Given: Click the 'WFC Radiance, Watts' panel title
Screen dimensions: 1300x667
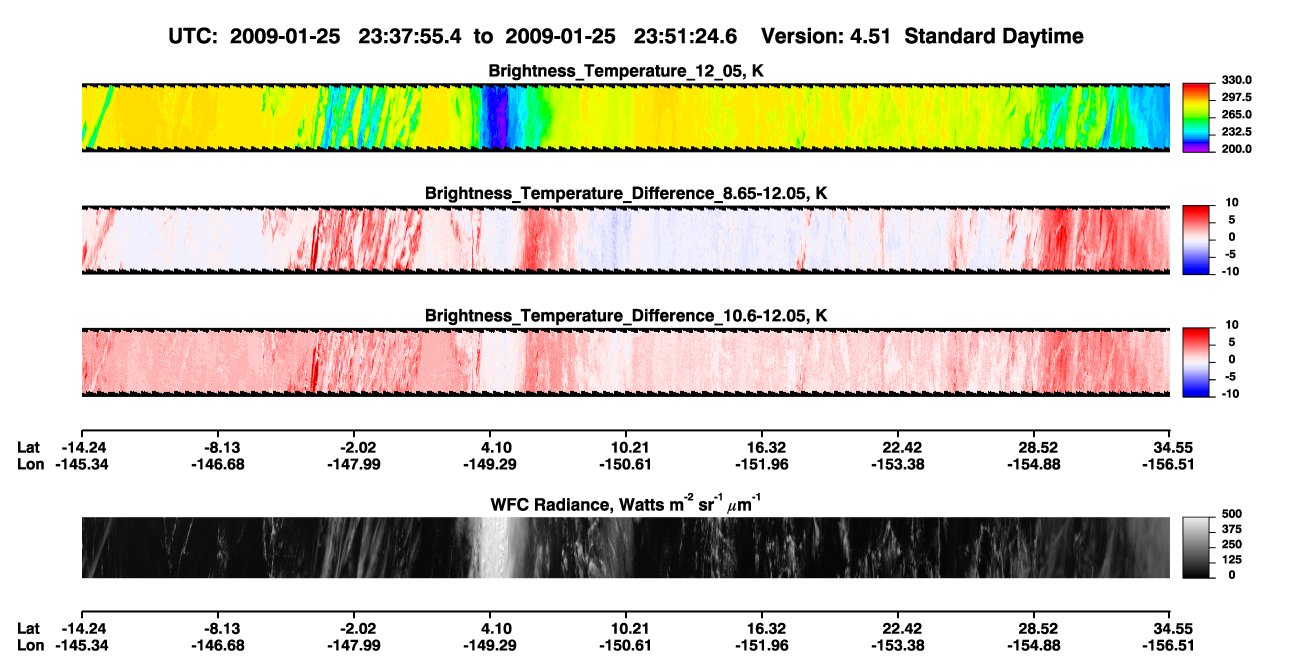Looking at the screenshot, I should (x=626, y=502).
